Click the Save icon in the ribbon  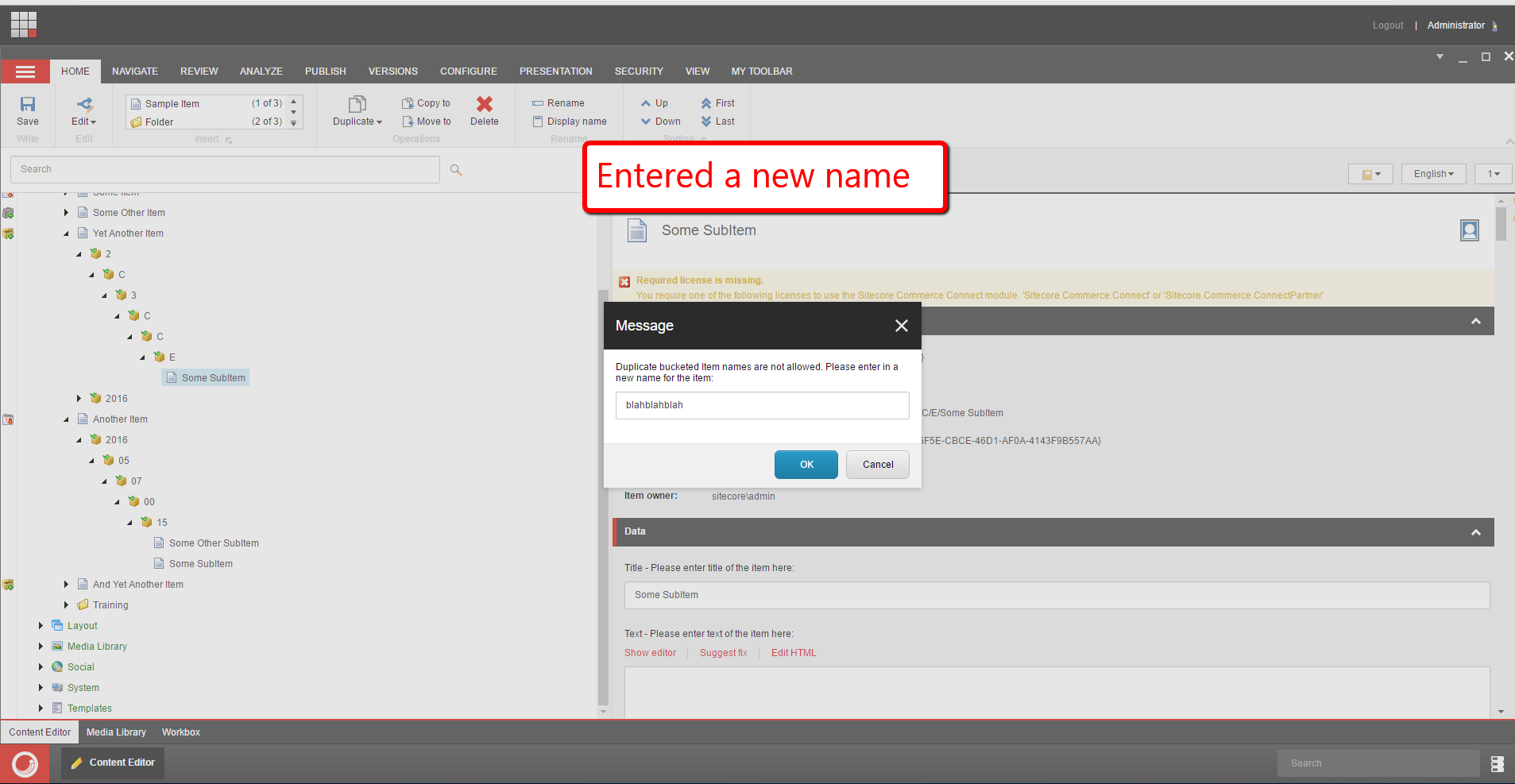pyautogui.click(x=28, y=104)
